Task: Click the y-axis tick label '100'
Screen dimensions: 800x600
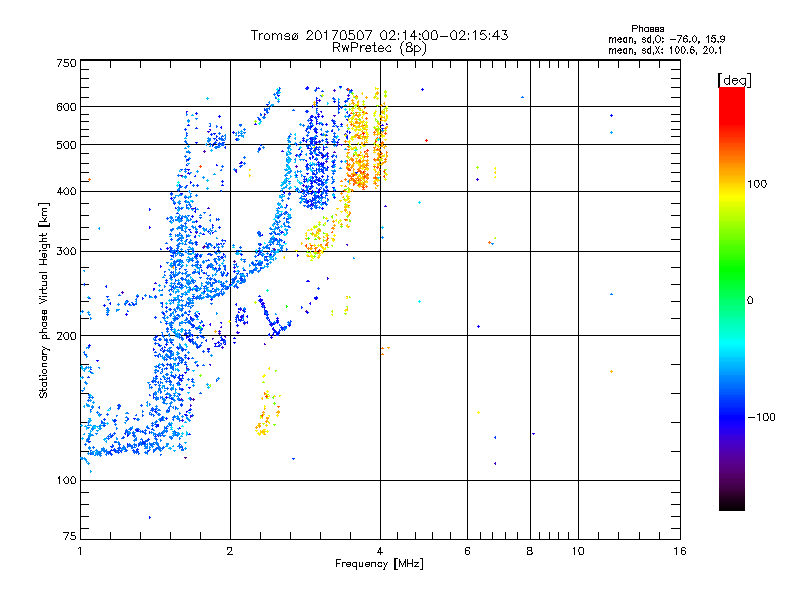Action: [x=66, y=480]
